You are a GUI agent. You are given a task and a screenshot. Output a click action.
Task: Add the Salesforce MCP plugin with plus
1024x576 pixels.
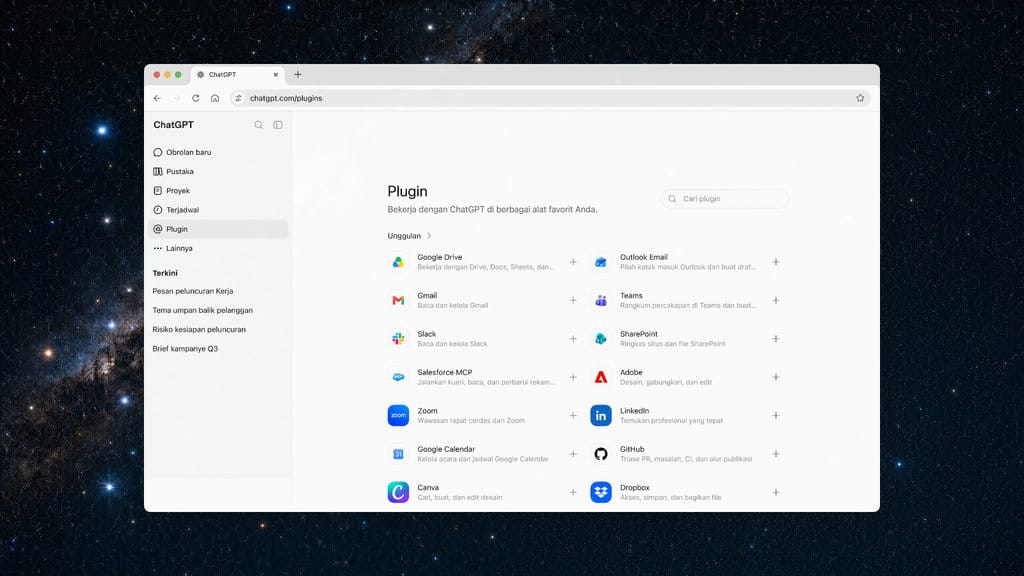point(573,377)
